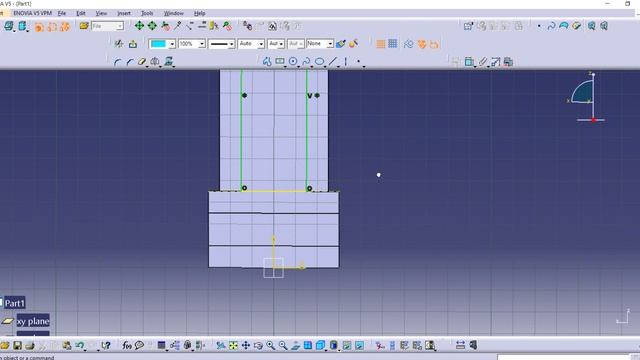Click the orange grid icon
This screenshot has height=360, width=640.
(x=380, y=44)
